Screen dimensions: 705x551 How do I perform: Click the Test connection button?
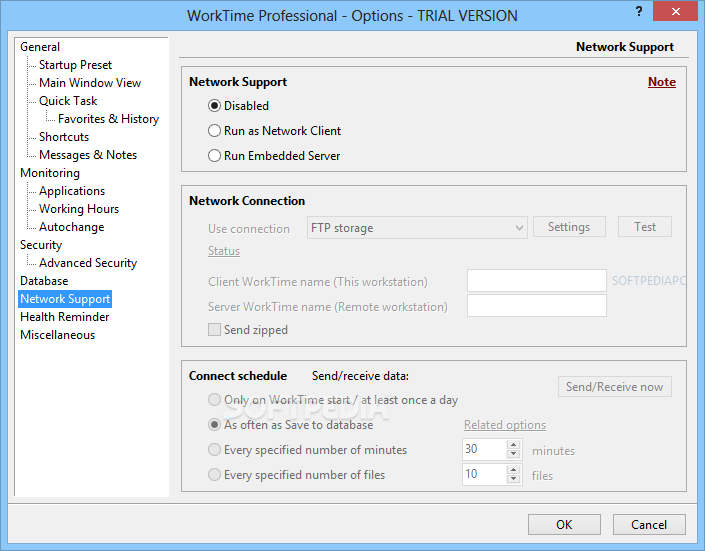[x=645, y=227]
